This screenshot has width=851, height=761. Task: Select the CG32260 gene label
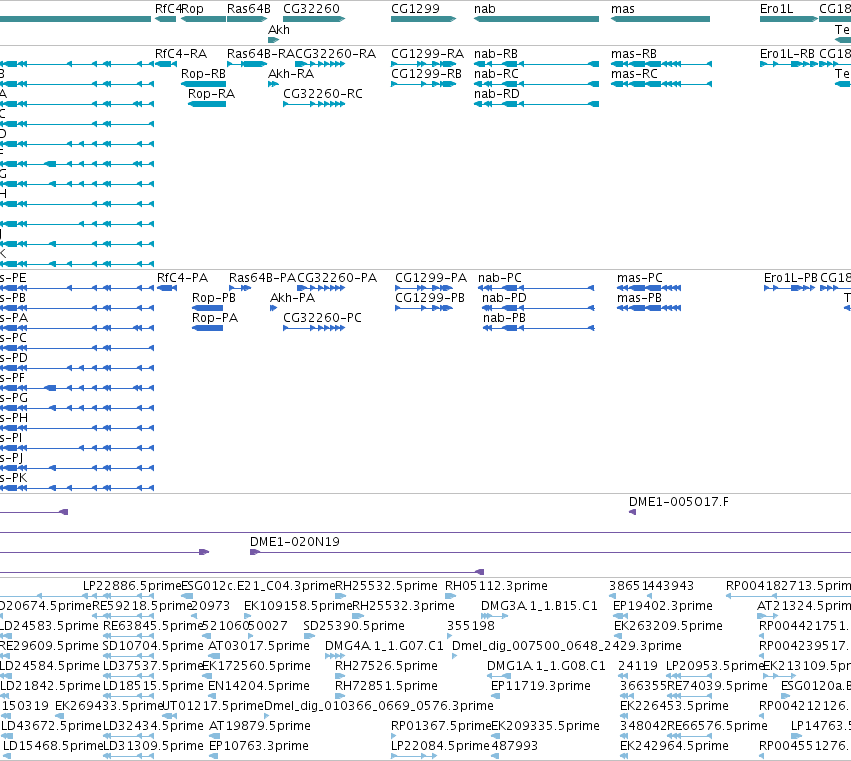pyautogui.click(x=311, y=9)
